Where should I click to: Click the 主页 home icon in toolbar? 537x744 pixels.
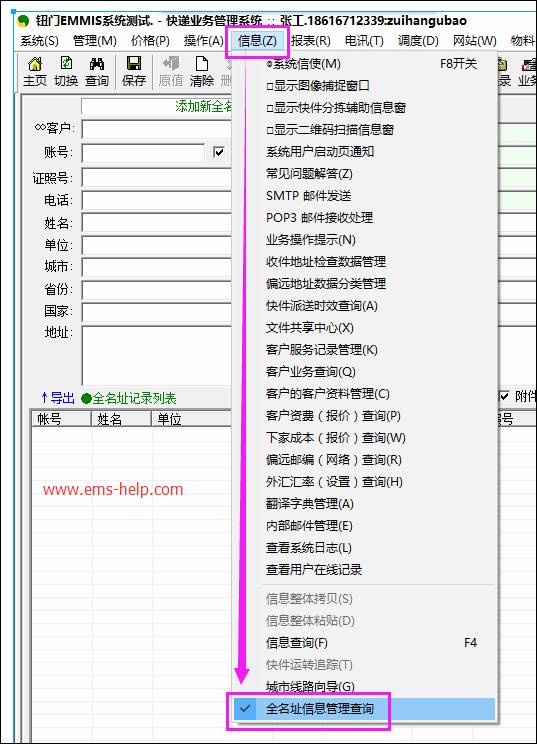35,71
